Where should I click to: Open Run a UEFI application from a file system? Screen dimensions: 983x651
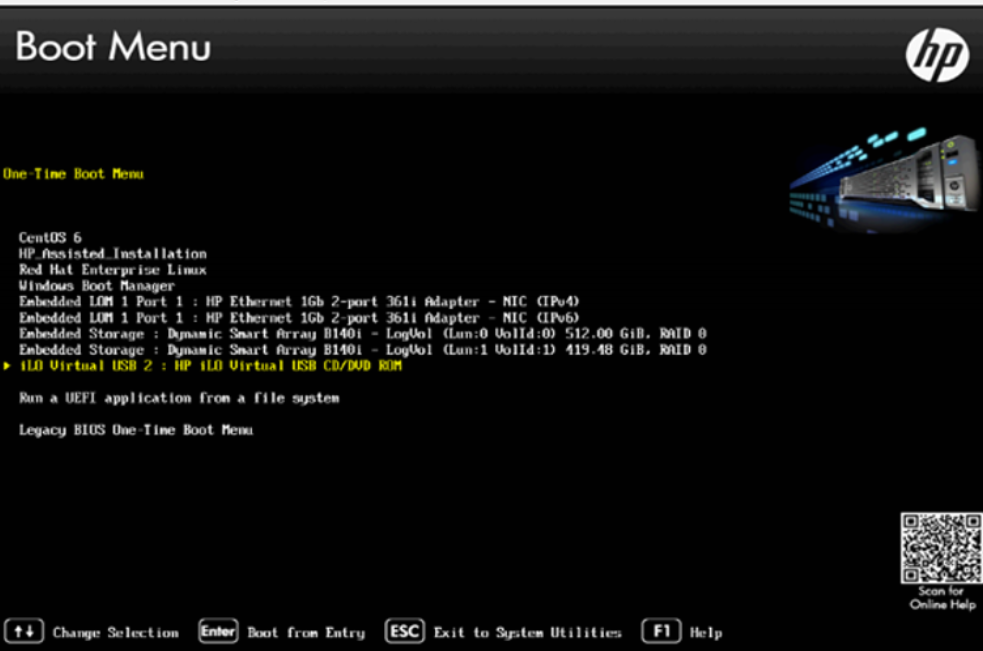[x=179, y=398]
